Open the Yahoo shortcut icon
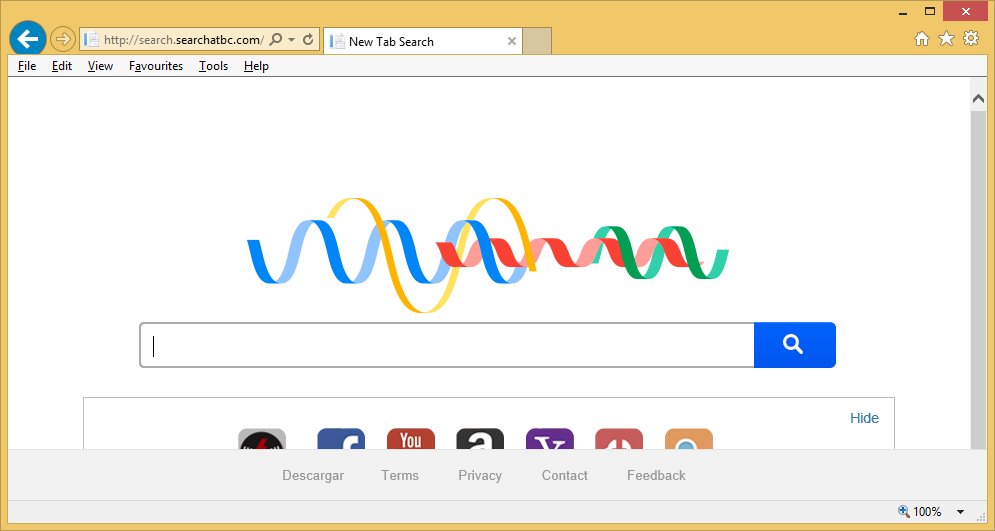Screen dimensions: 995x531 point(550,439)
